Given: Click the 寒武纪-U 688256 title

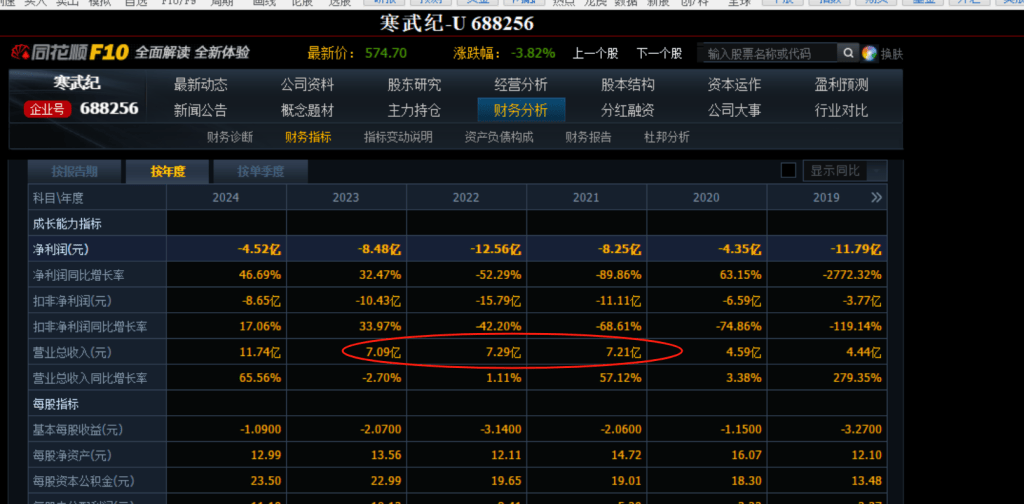Looking at the screenshot, I should (456, 24).
